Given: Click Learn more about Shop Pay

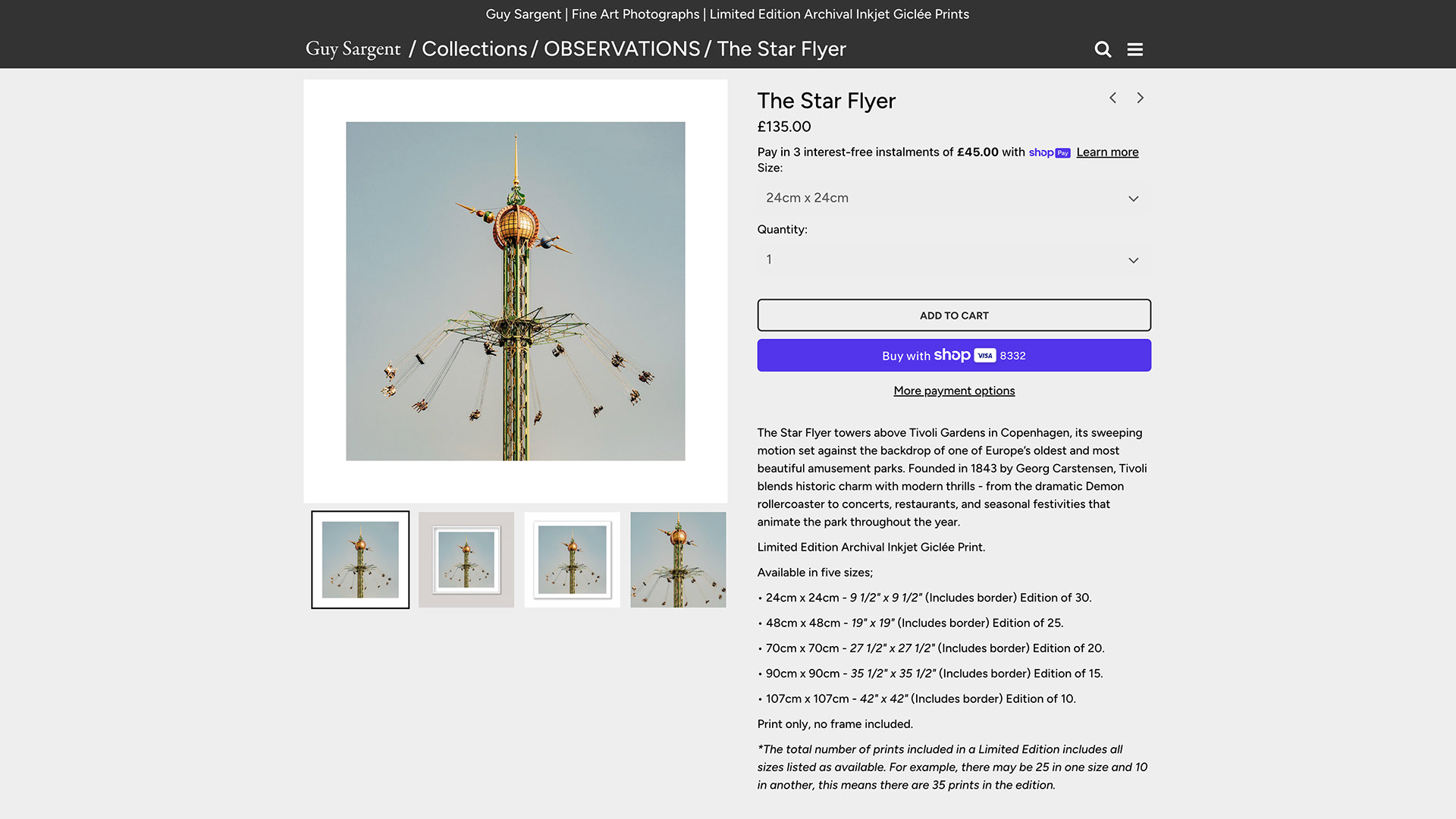Looking at the screenshot, I should tap(1106, 152).
